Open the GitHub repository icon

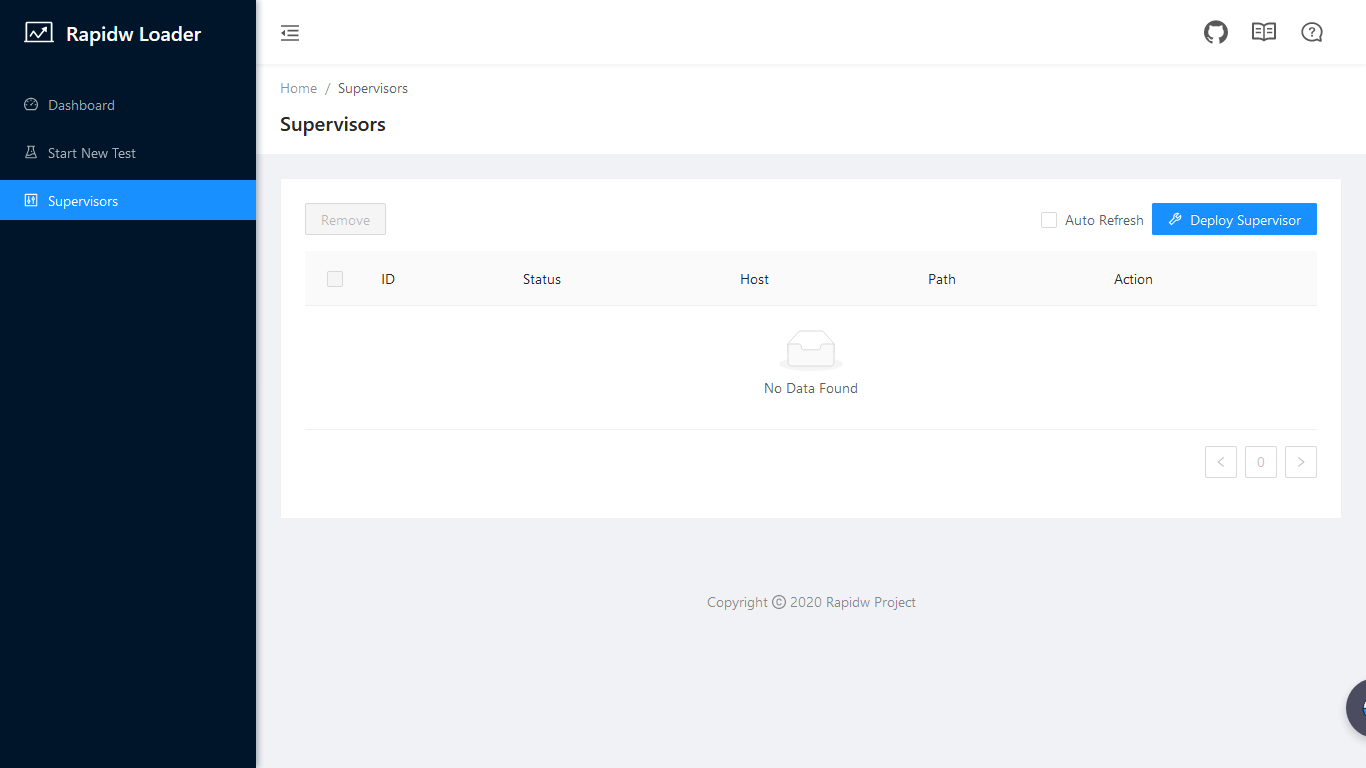point(1216,32)
